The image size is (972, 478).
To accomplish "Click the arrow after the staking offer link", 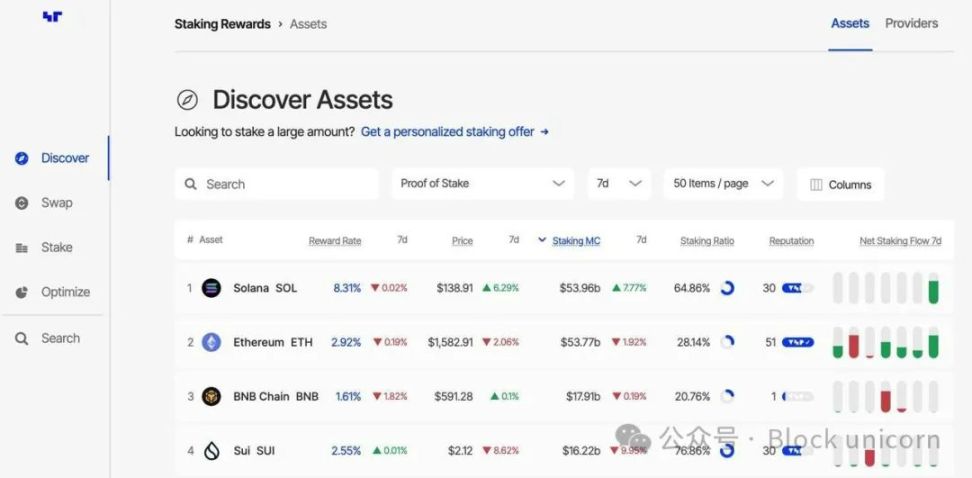I will (x=544, y=132).
